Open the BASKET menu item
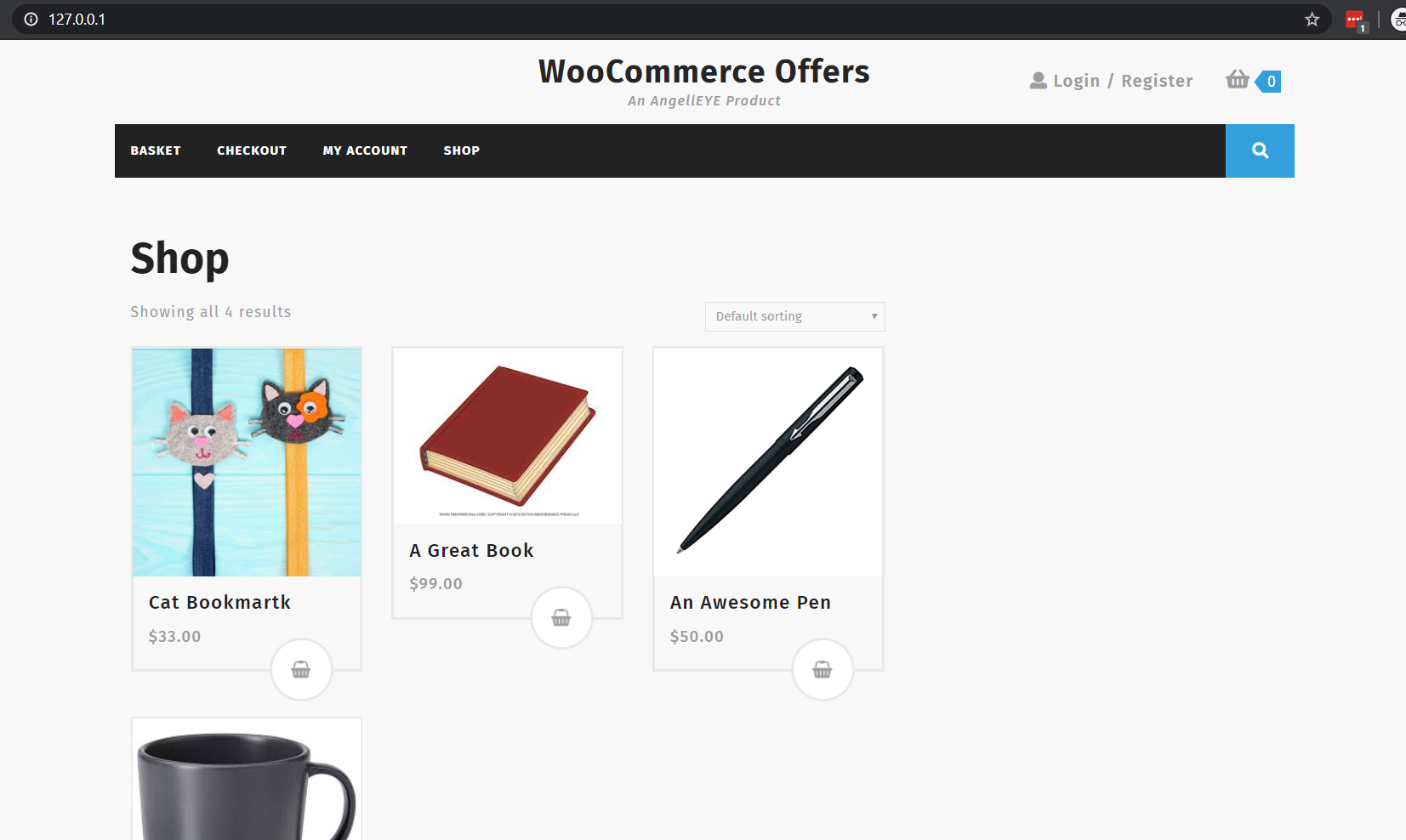 (156, 150)
